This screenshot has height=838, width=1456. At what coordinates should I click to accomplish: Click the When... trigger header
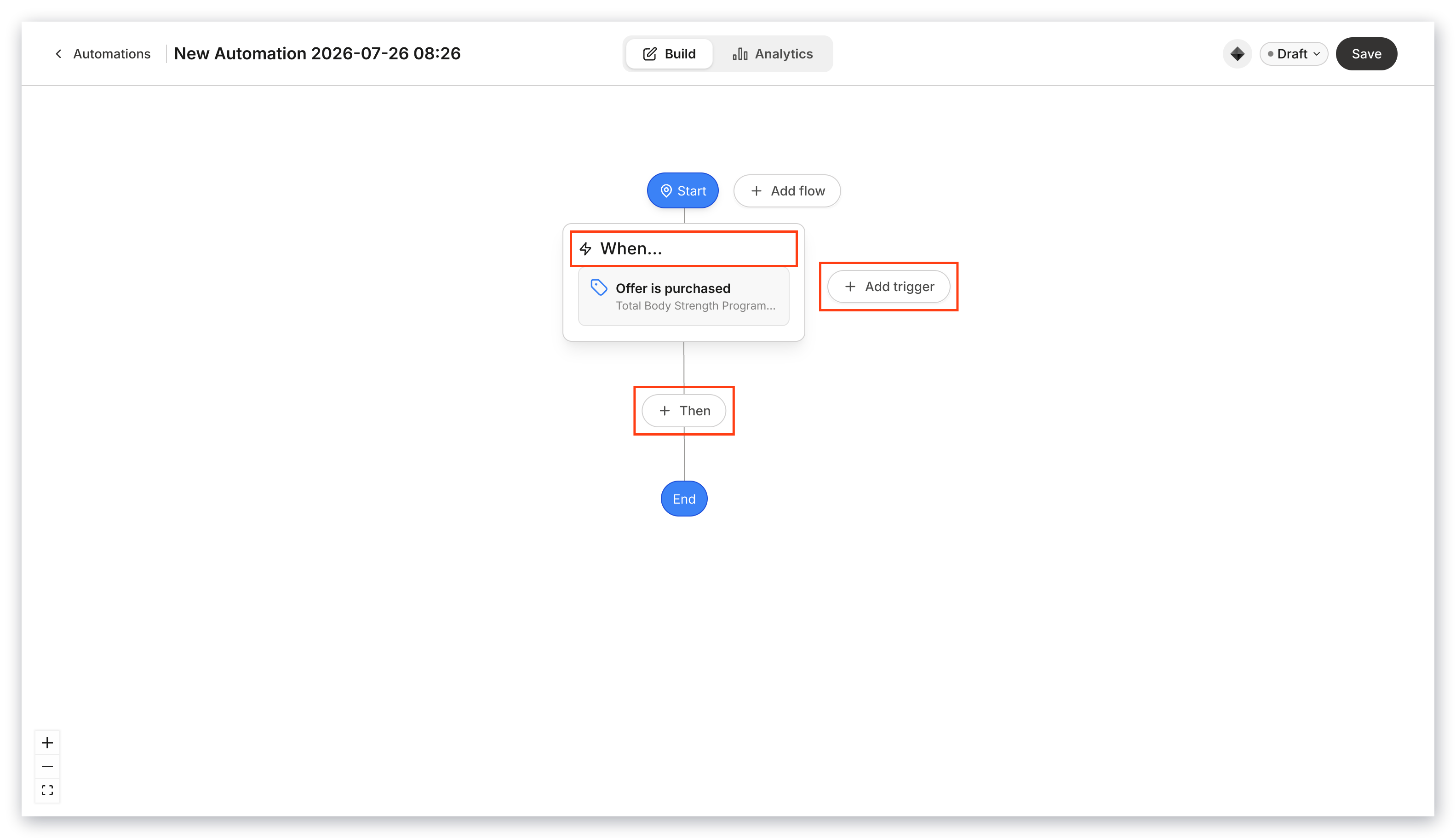(684, 249)
